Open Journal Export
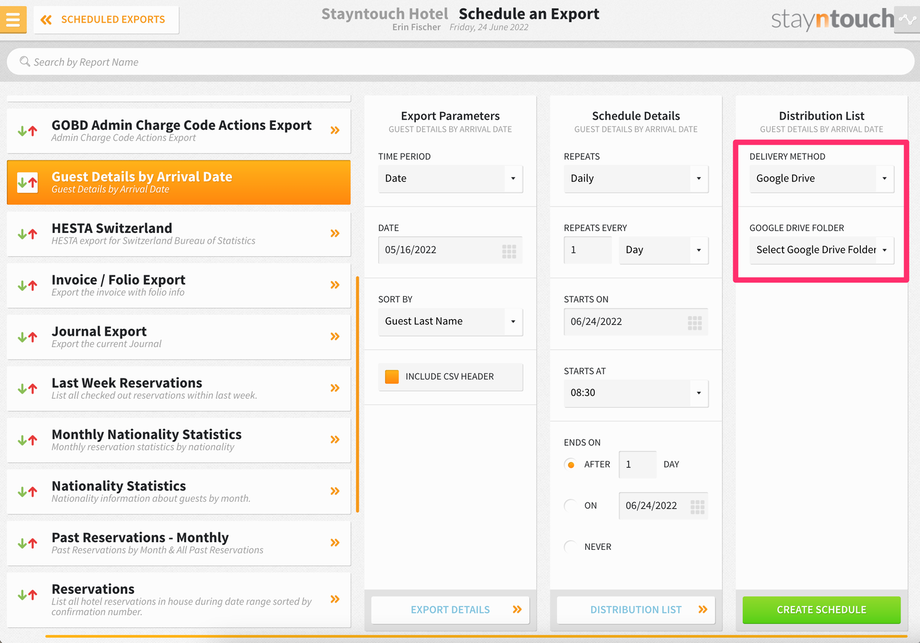This screenshot has height=643, width=920. pos(178,337)
